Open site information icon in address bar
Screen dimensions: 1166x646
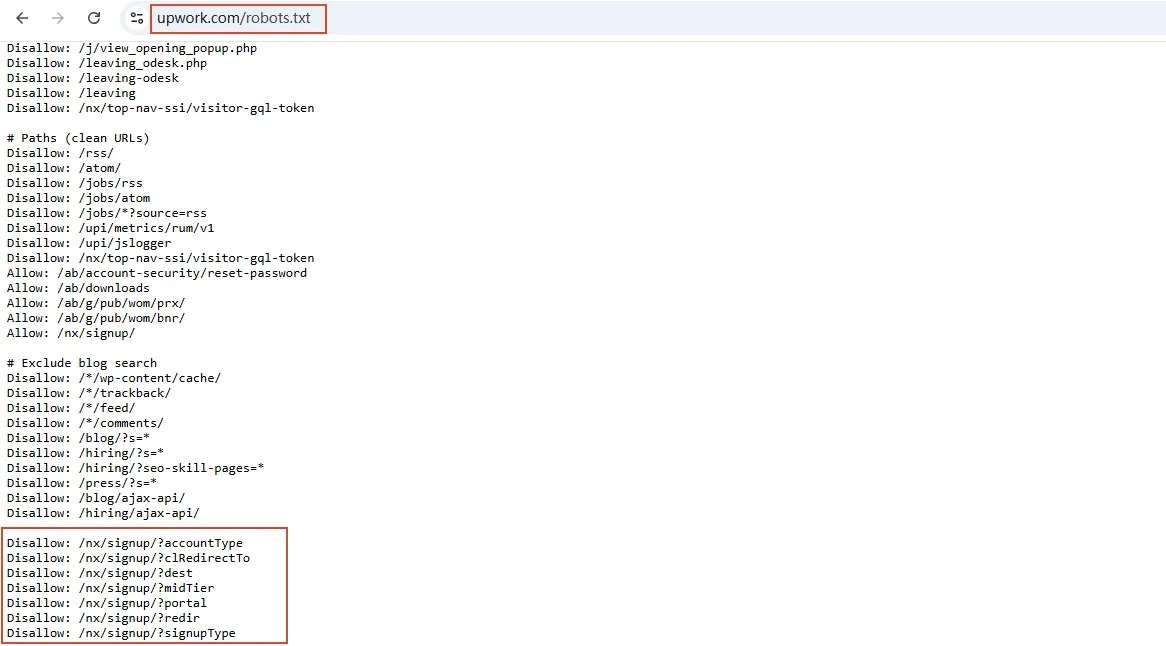point(136,18)
